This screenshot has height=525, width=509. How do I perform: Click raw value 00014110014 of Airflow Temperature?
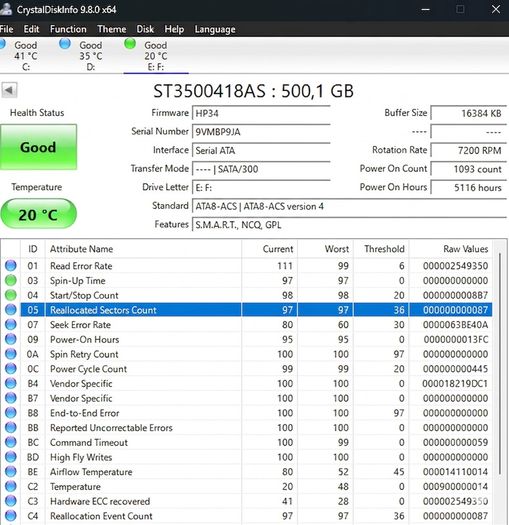pos(455,472)
